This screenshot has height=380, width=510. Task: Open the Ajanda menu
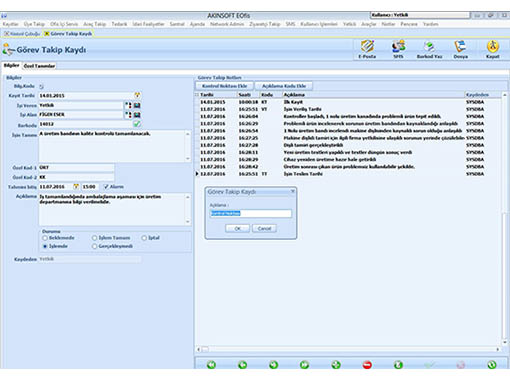click(x=197, y=24)
